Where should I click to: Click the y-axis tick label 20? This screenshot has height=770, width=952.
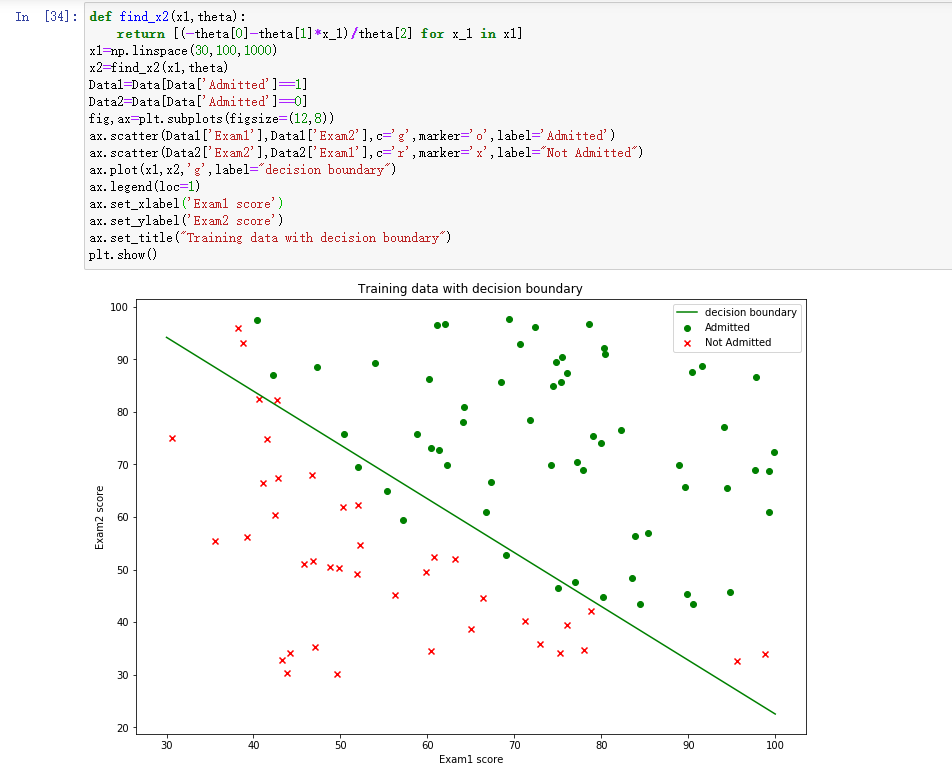[x=122, y=728]
